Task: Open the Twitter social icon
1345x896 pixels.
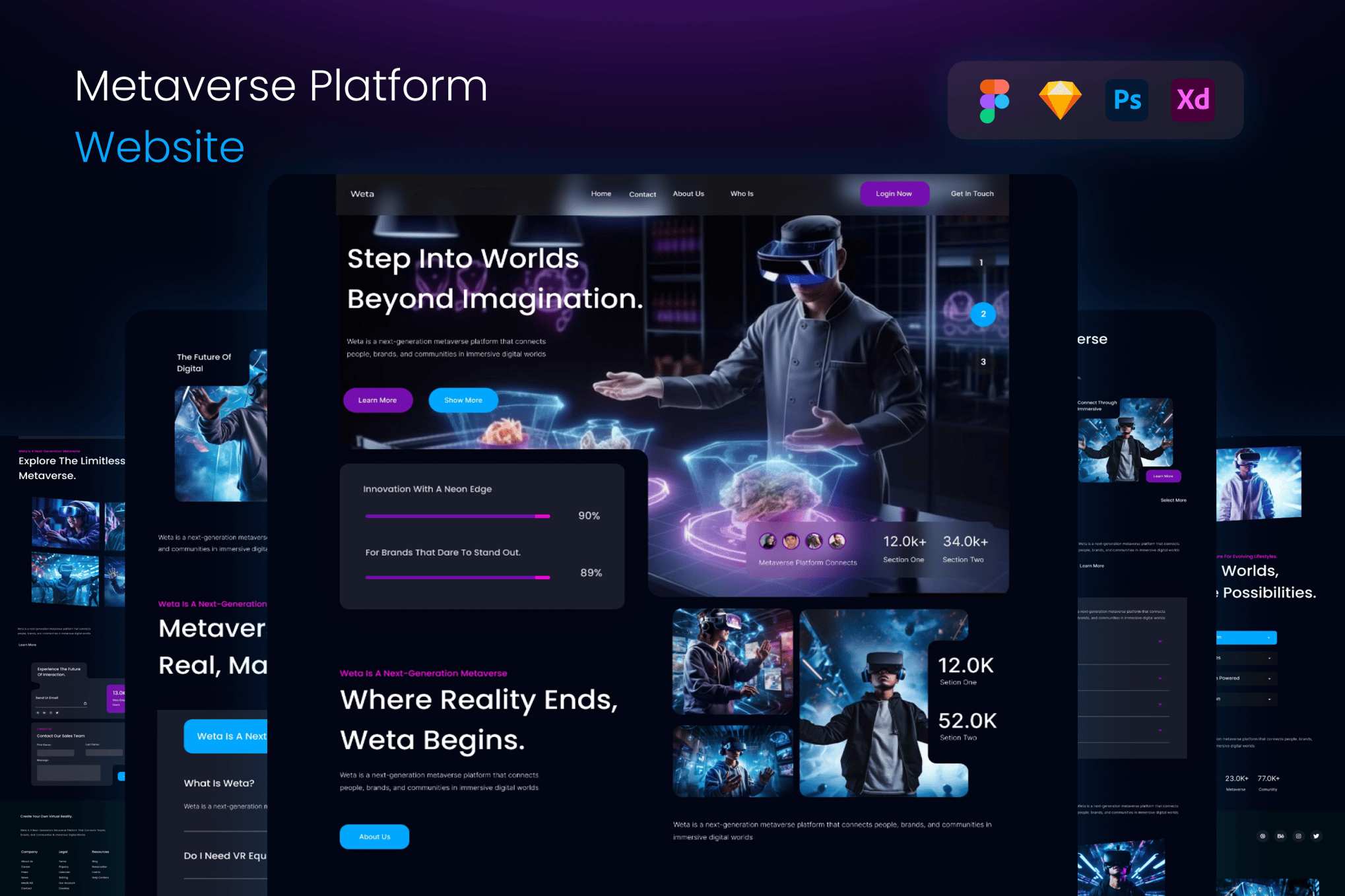Action: click(1316, 836)
